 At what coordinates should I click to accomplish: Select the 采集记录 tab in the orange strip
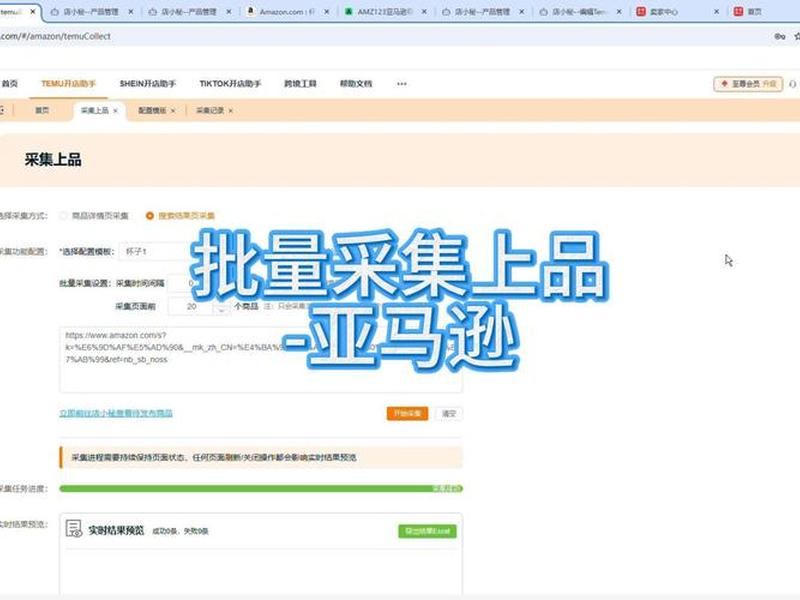tap(210, 110)
